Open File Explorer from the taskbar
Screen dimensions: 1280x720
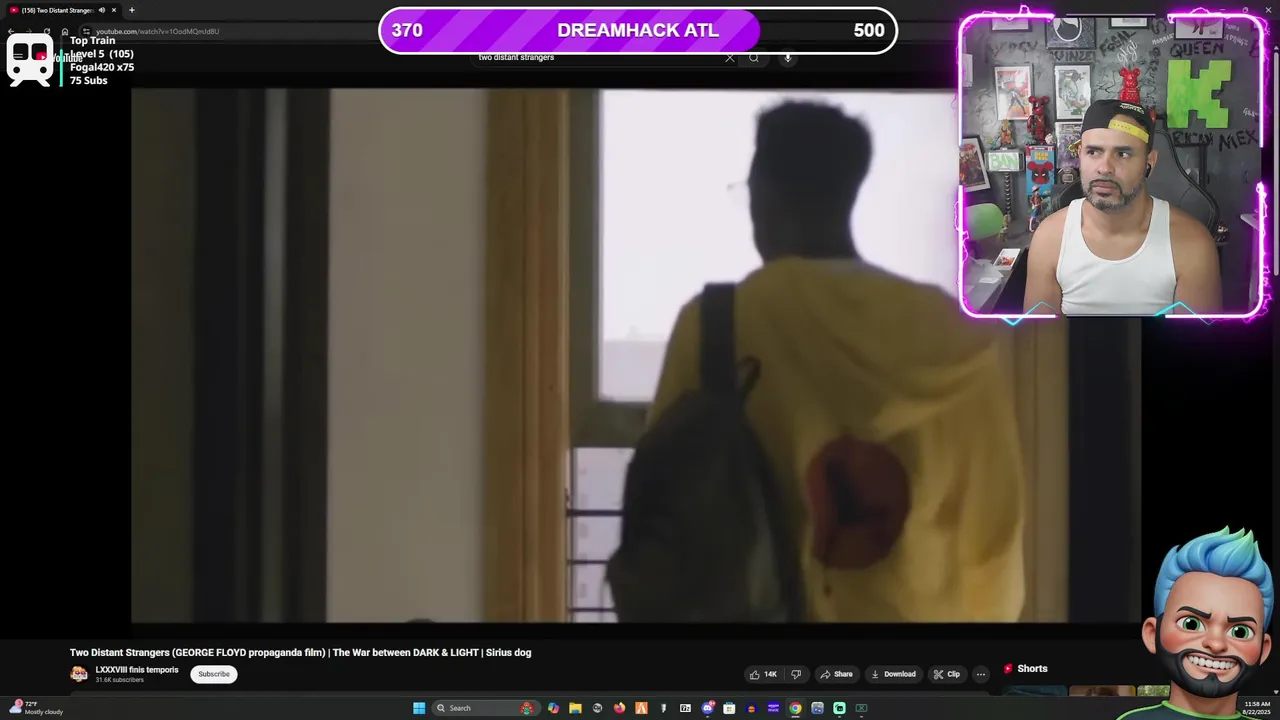(575, 708)
